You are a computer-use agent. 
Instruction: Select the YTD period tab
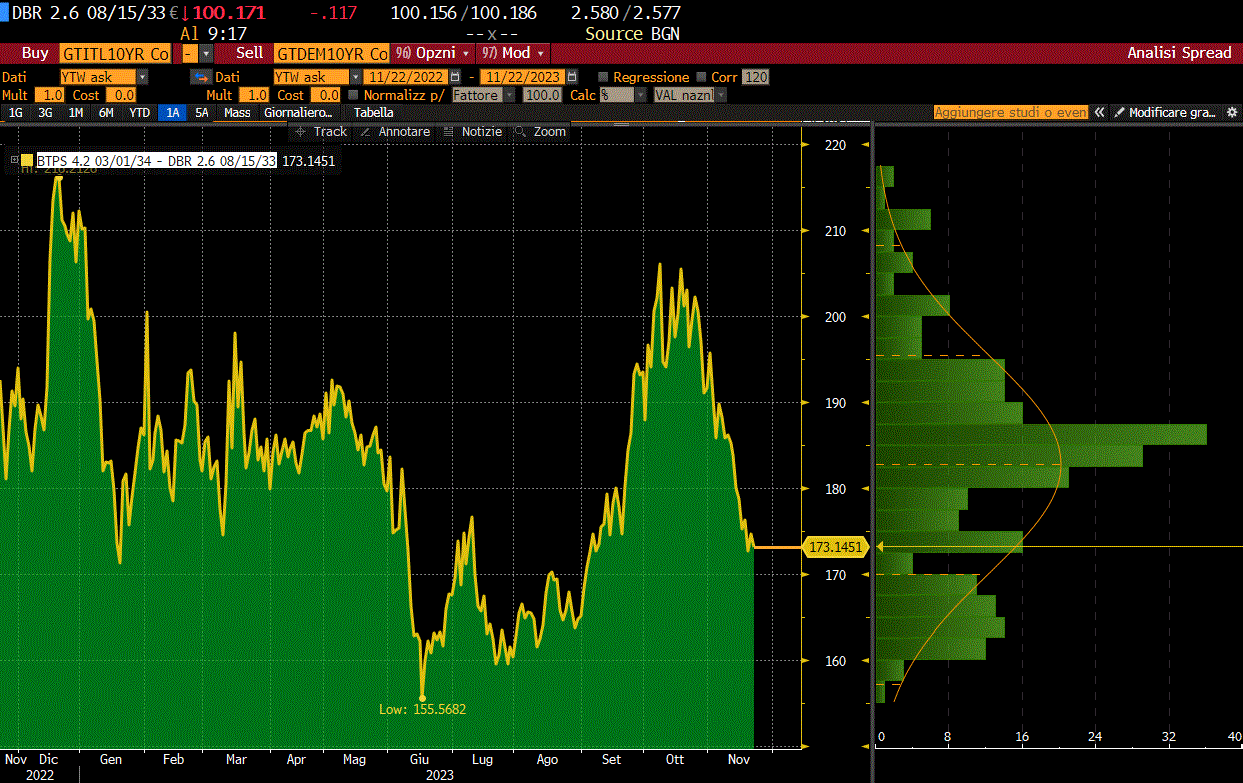click(140, 113)
